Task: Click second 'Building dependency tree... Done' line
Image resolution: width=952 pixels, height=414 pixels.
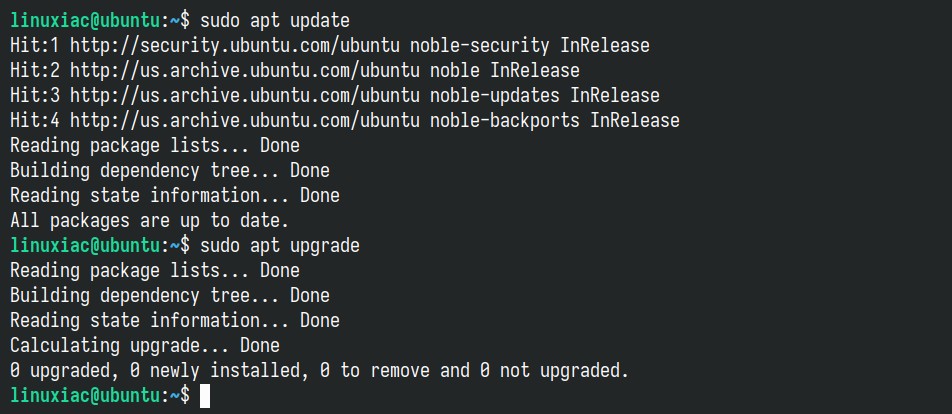Action: [170, 296]
